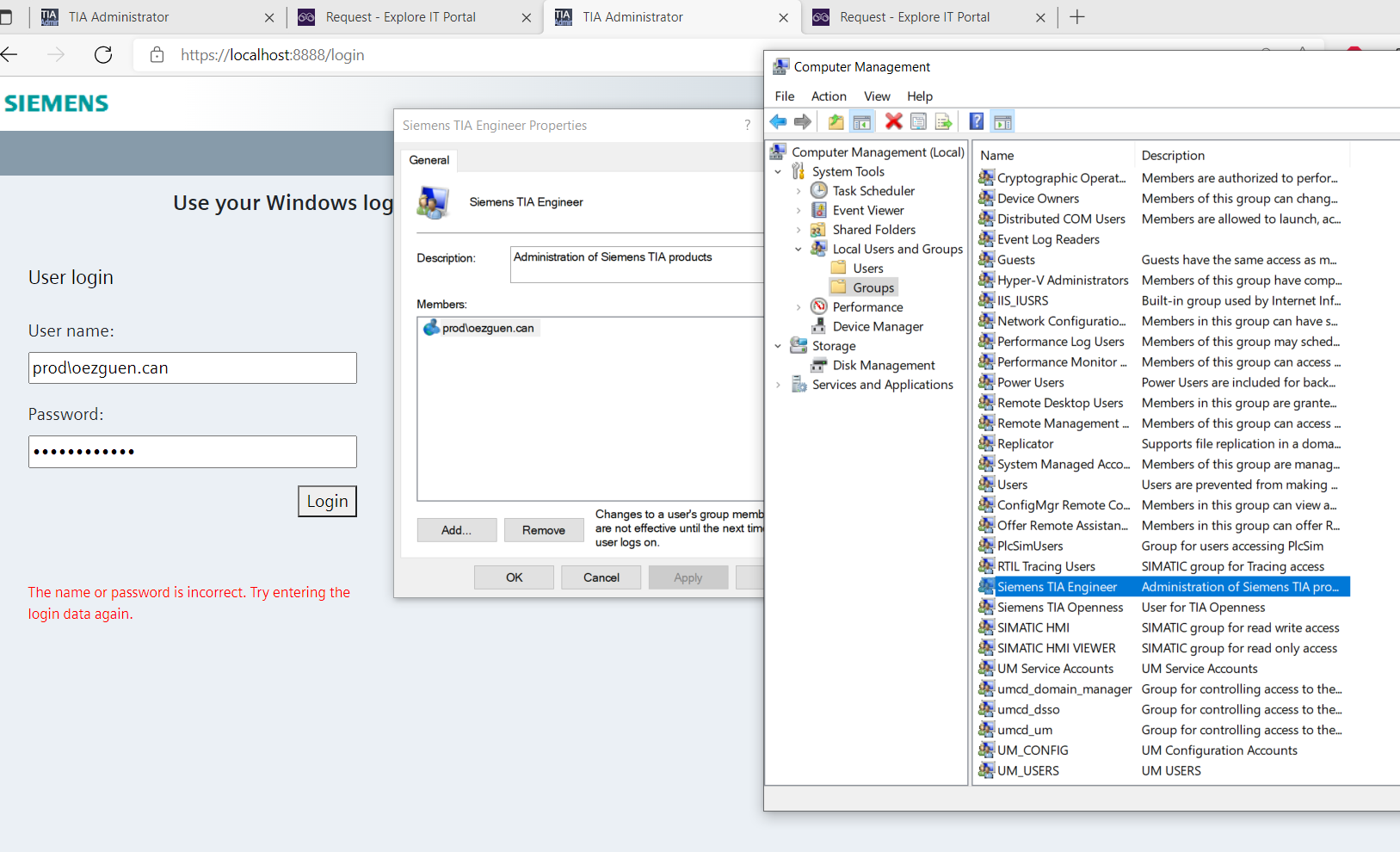Click OK in Siemens TIA Engineer Properties
Viewport: 1400px width, 852px height.
coord(514,577)
